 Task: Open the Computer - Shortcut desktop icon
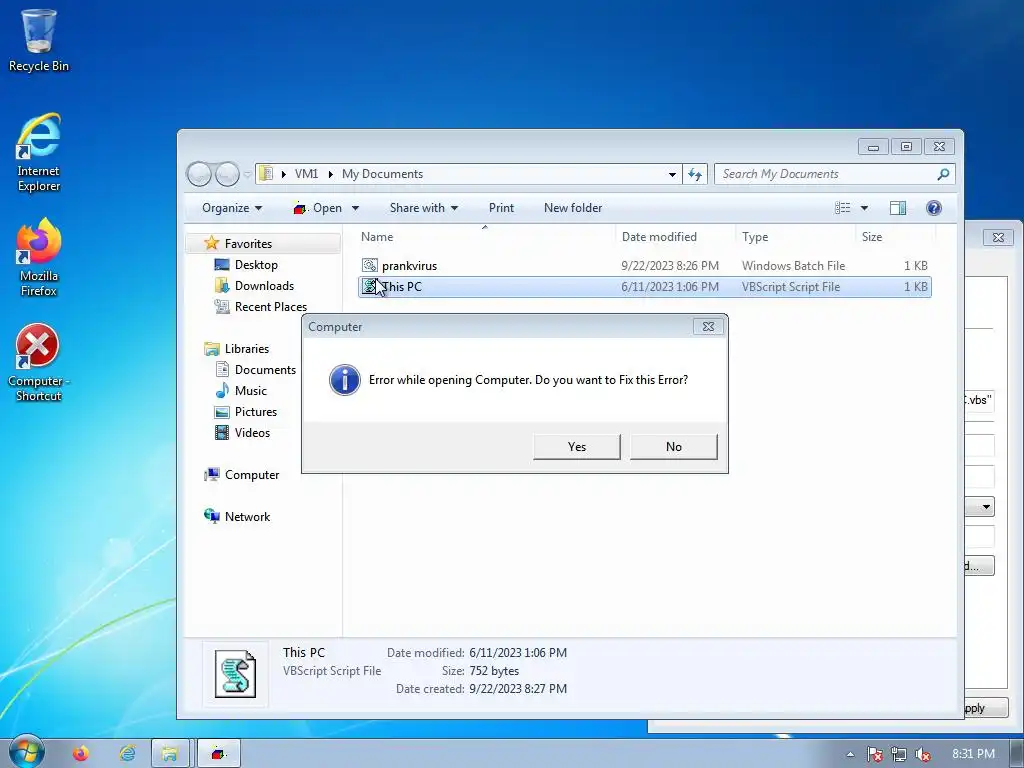tap(39, 362)
